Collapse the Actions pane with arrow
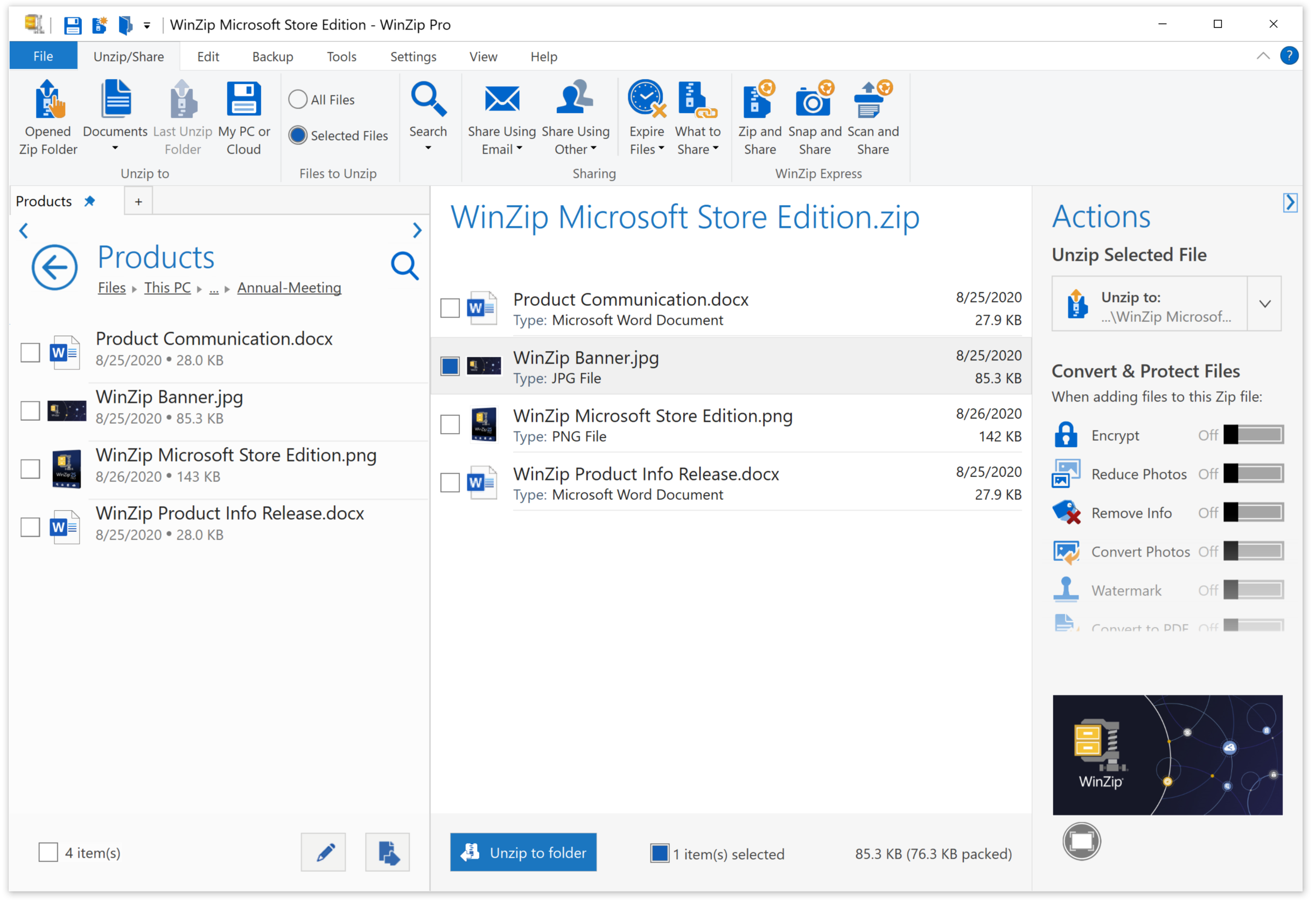 [x=1290, y=202]
